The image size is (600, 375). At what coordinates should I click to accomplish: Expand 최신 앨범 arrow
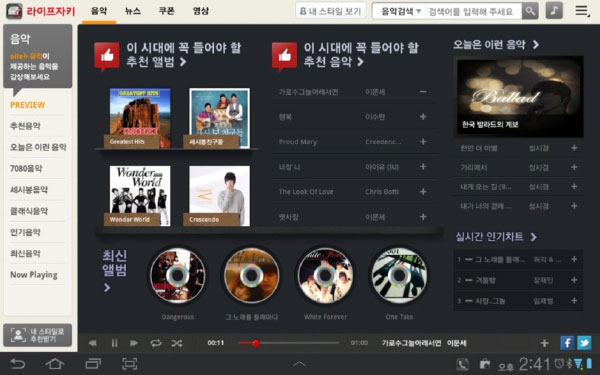pyautogui.click(x=107, y=287)
